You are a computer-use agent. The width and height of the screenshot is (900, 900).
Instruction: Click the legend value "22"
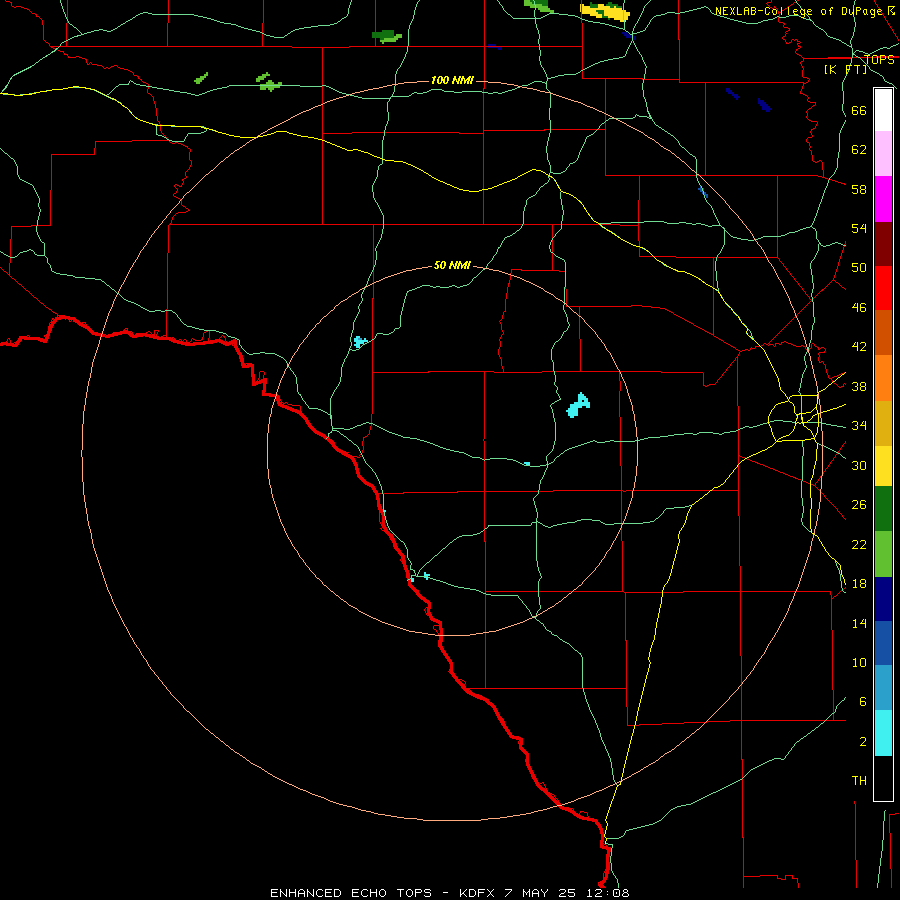pyautogui.click(x=859, y=544)
